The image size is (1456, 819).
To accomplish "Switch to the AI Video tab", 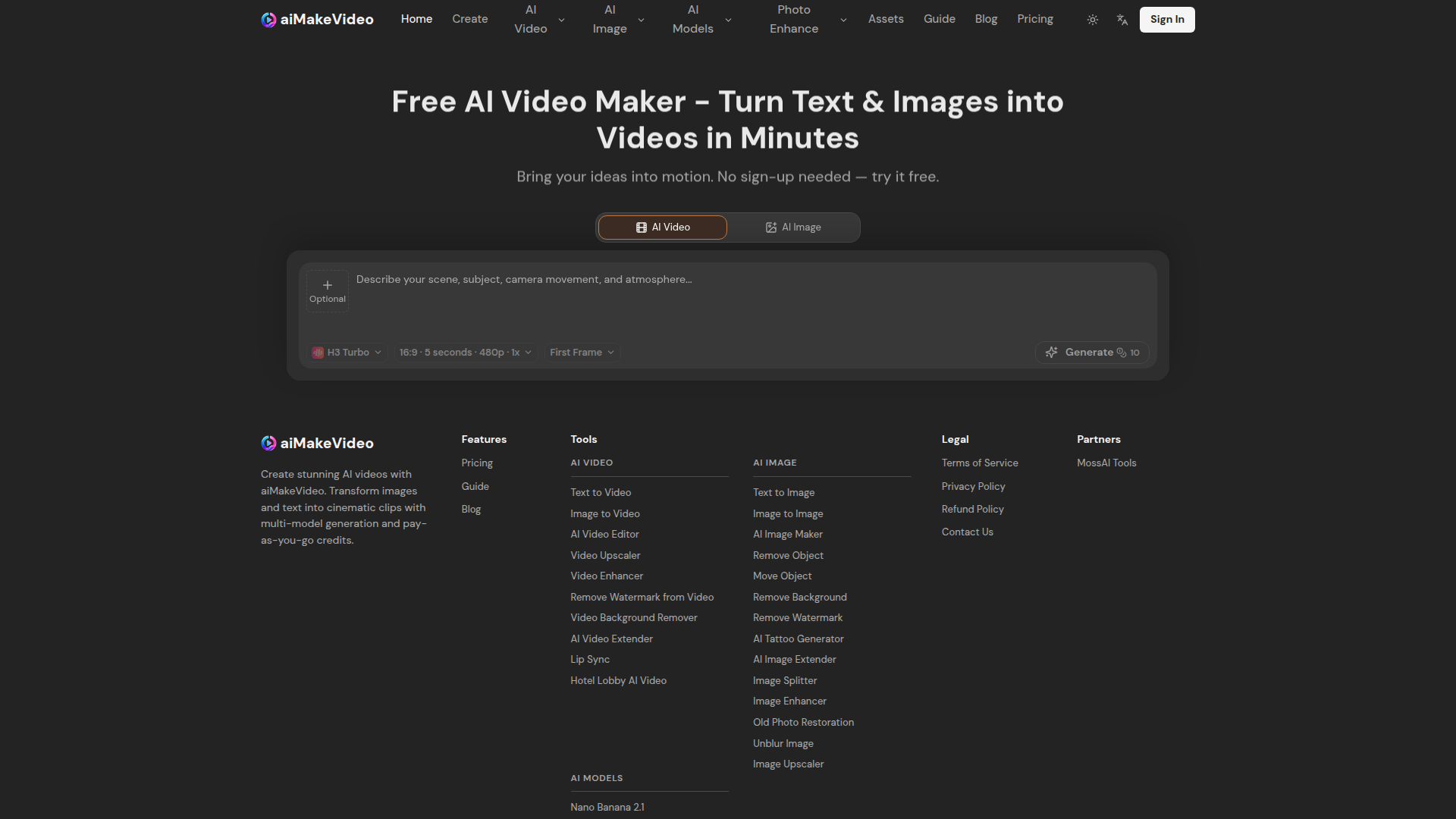I will (663, 227).
